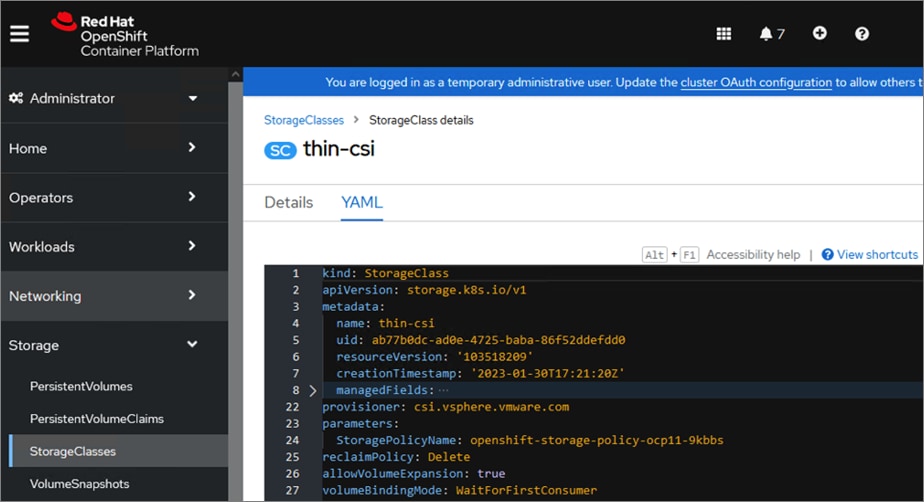This screenshot has width=924, height=502.
Task: Expand the Home navigation section
Action: click(x=114, y=148)
